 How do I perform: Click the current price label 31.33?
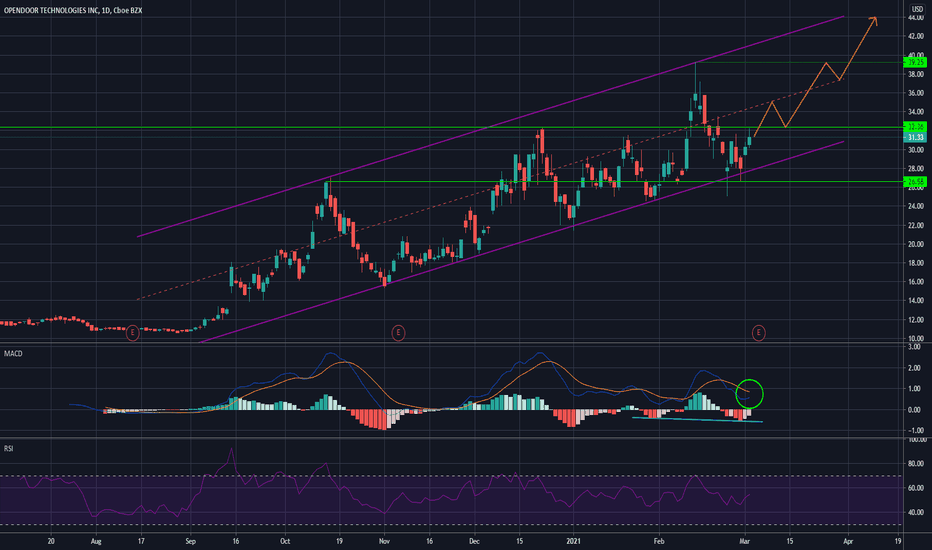click(x=915, y=137)
